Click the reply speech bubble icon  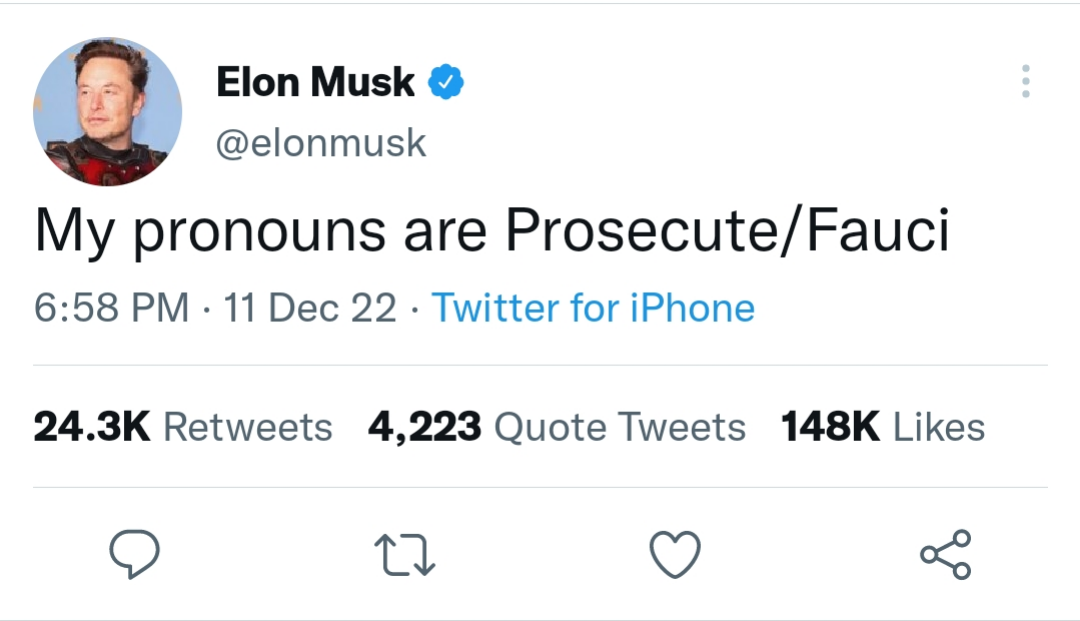coord(134,554)
